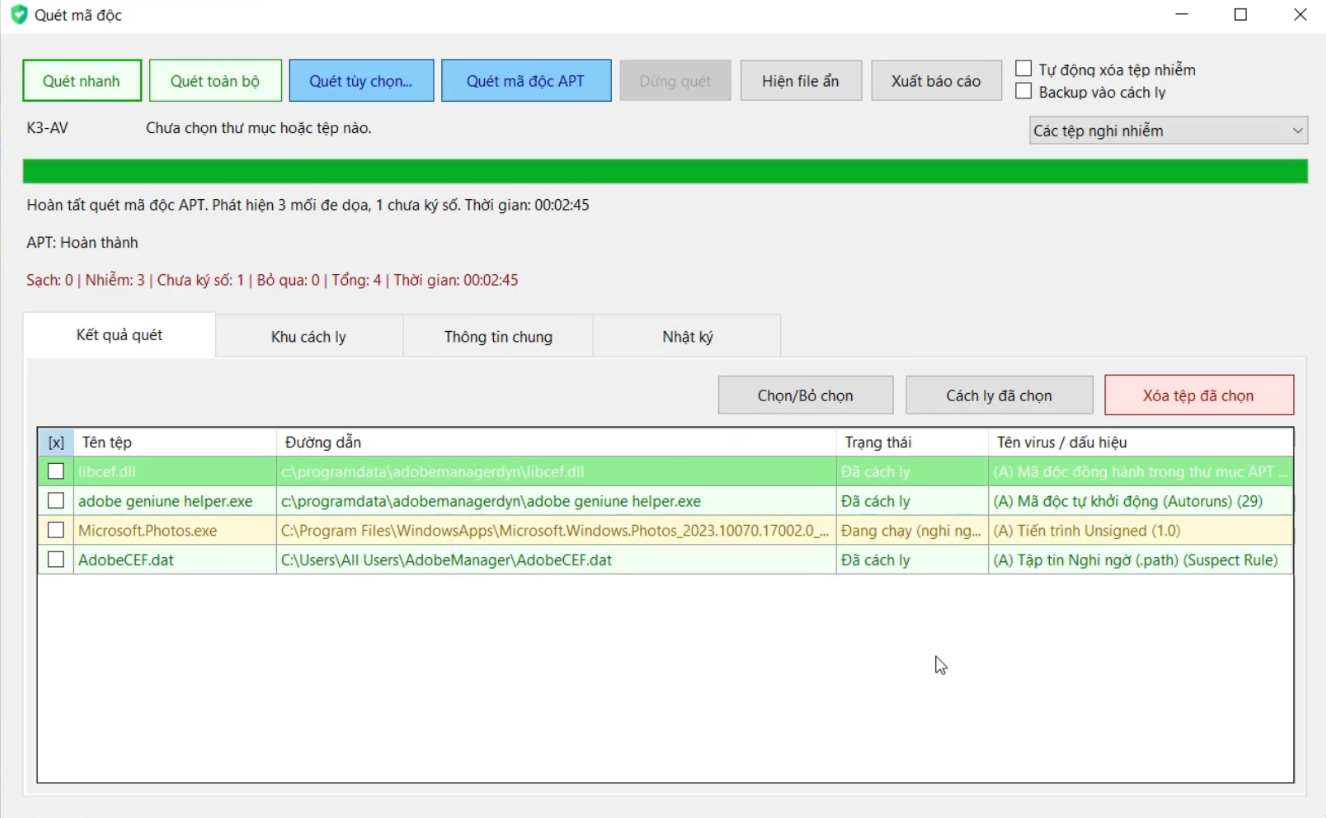Quarantine selection with Cách ly đã chọn

pos(999,395)
